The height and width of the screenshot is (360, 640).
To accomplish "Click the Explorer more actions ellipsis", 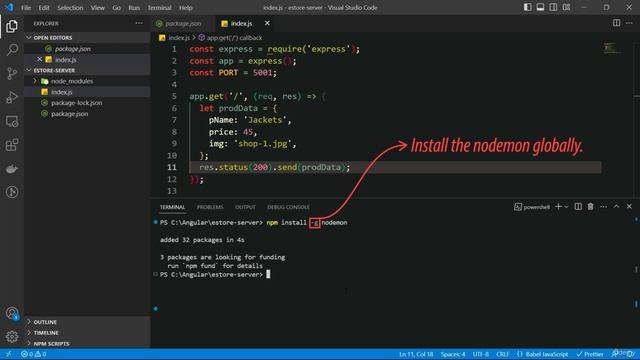I will (139, 23).
